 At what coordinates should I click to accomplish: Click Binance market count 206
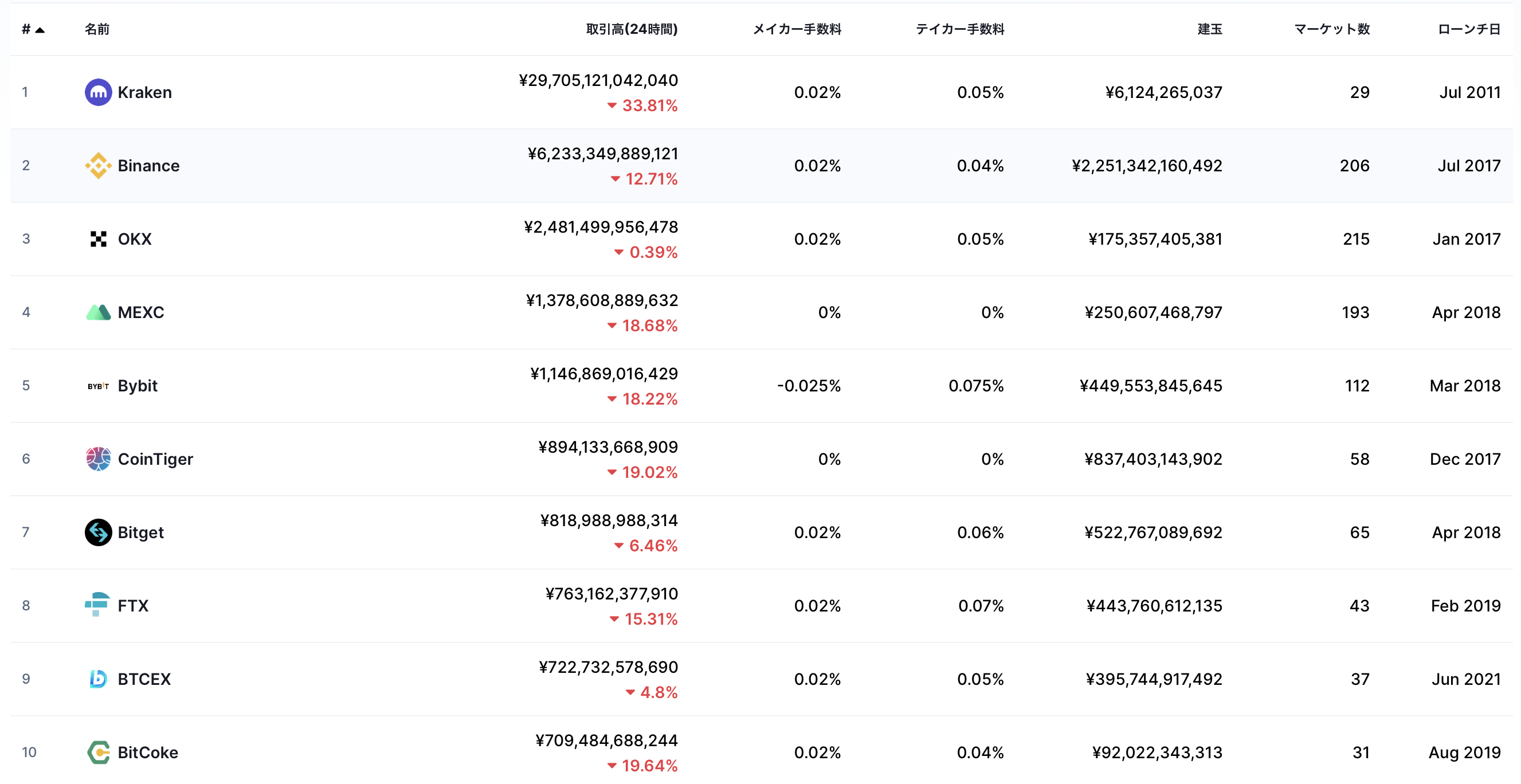[1354, 165]
